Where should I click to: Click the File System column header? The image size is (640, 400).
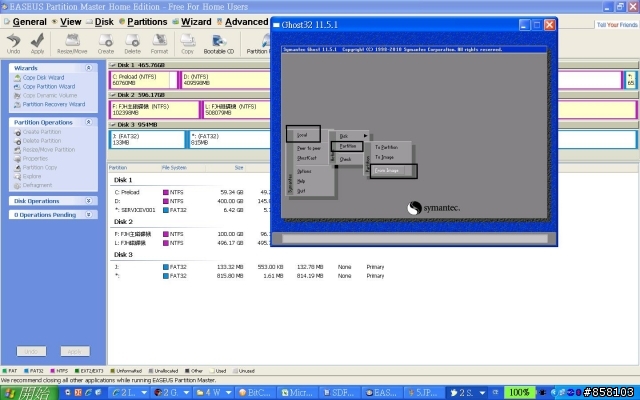174,168
